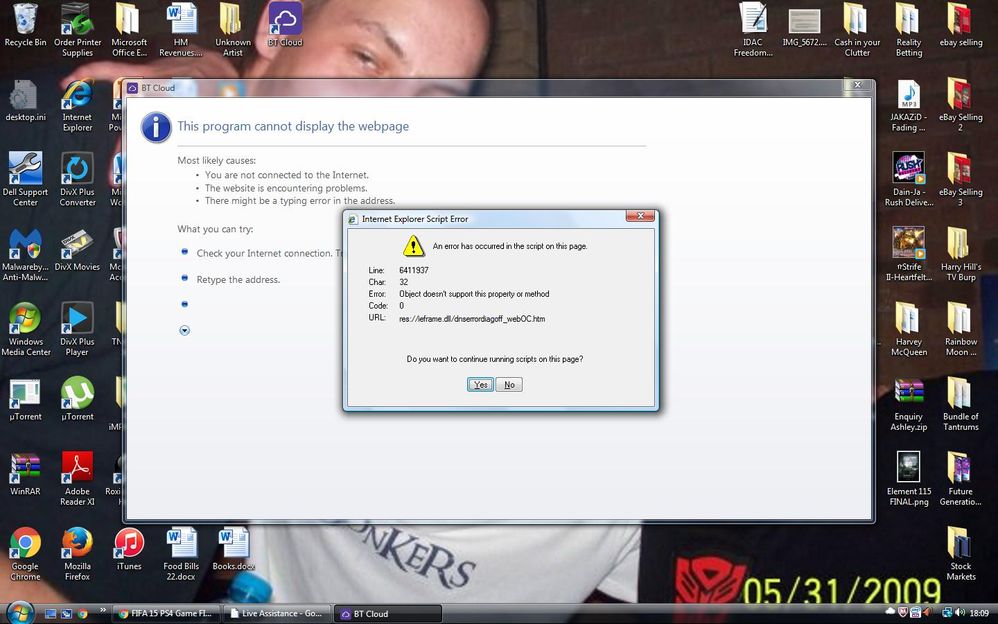Select the WinRAR desktop shortcut
998x624 pixels.
tap(25, 474)
